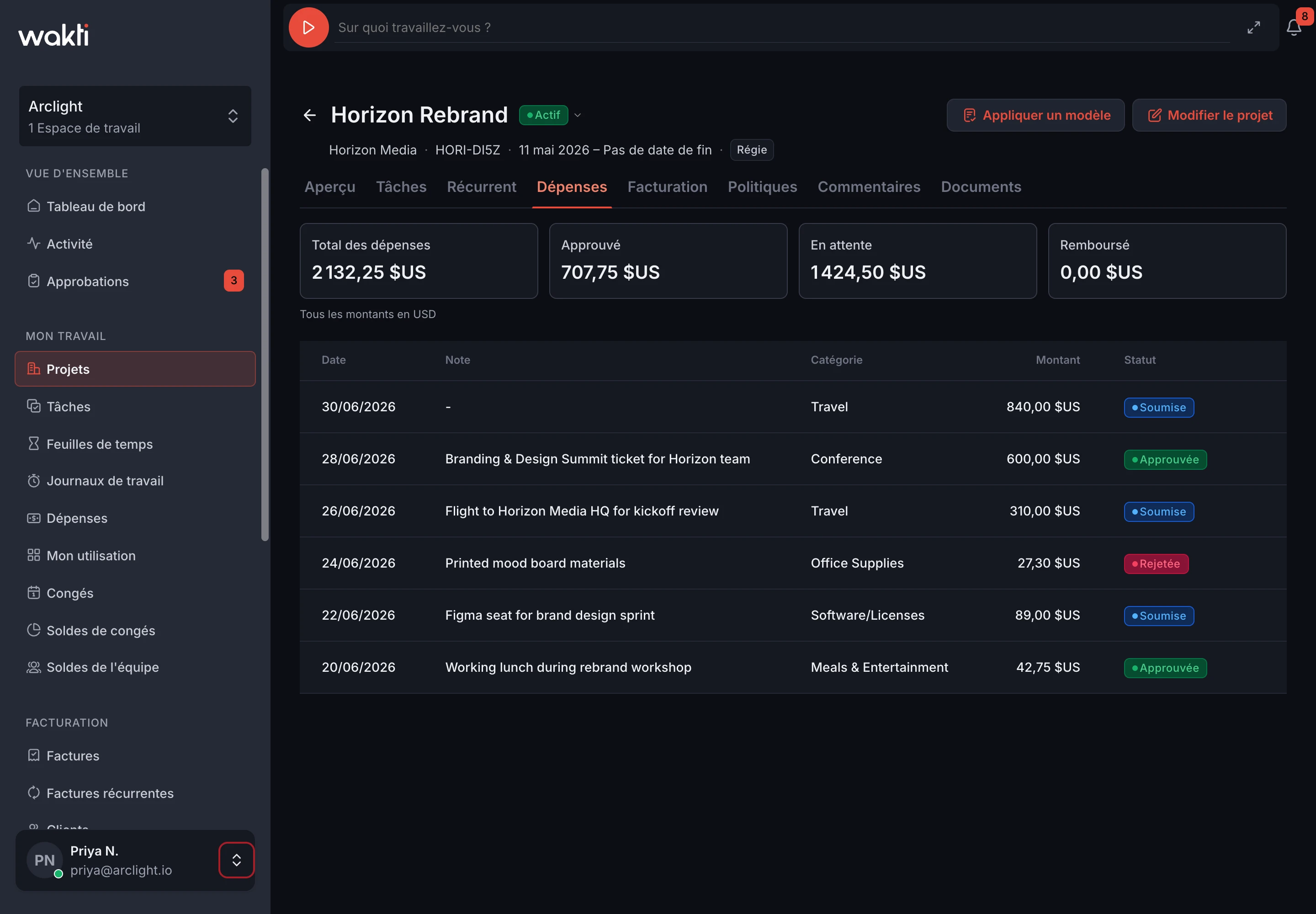Screen dimensions: 1316x914
Task: Open the Documents tab
Action: (x=981, y=187)
